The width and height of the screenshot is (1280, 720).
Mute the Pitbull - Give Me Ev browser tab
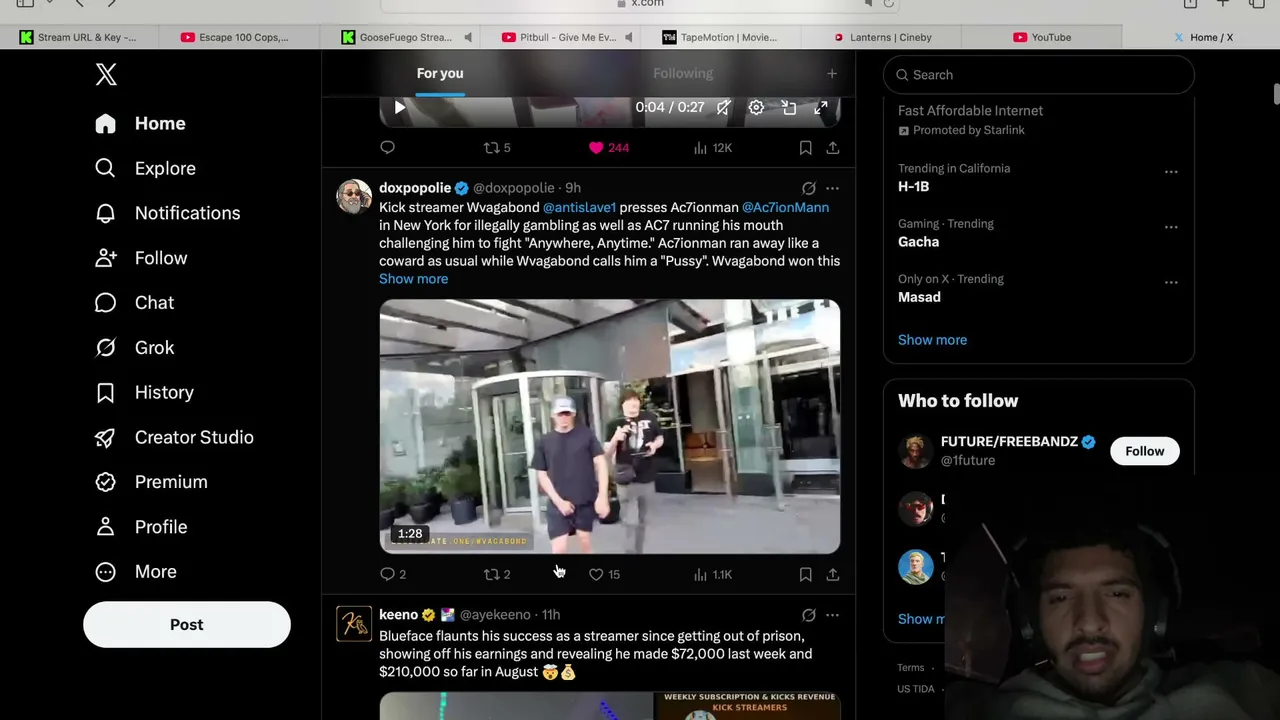point(628,38)
